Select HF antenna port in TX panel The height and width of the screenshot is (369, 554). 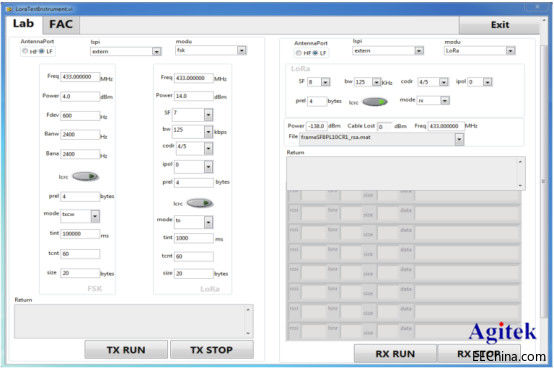(25, 51)
